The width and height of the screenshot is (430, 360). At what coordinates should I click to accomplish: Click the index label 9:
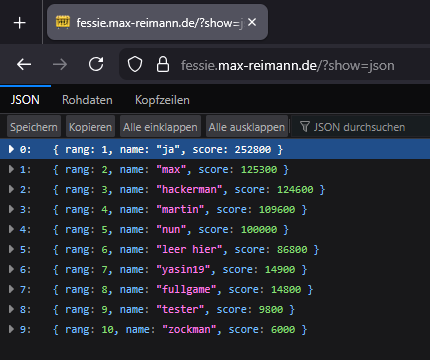tap(25, 329)
